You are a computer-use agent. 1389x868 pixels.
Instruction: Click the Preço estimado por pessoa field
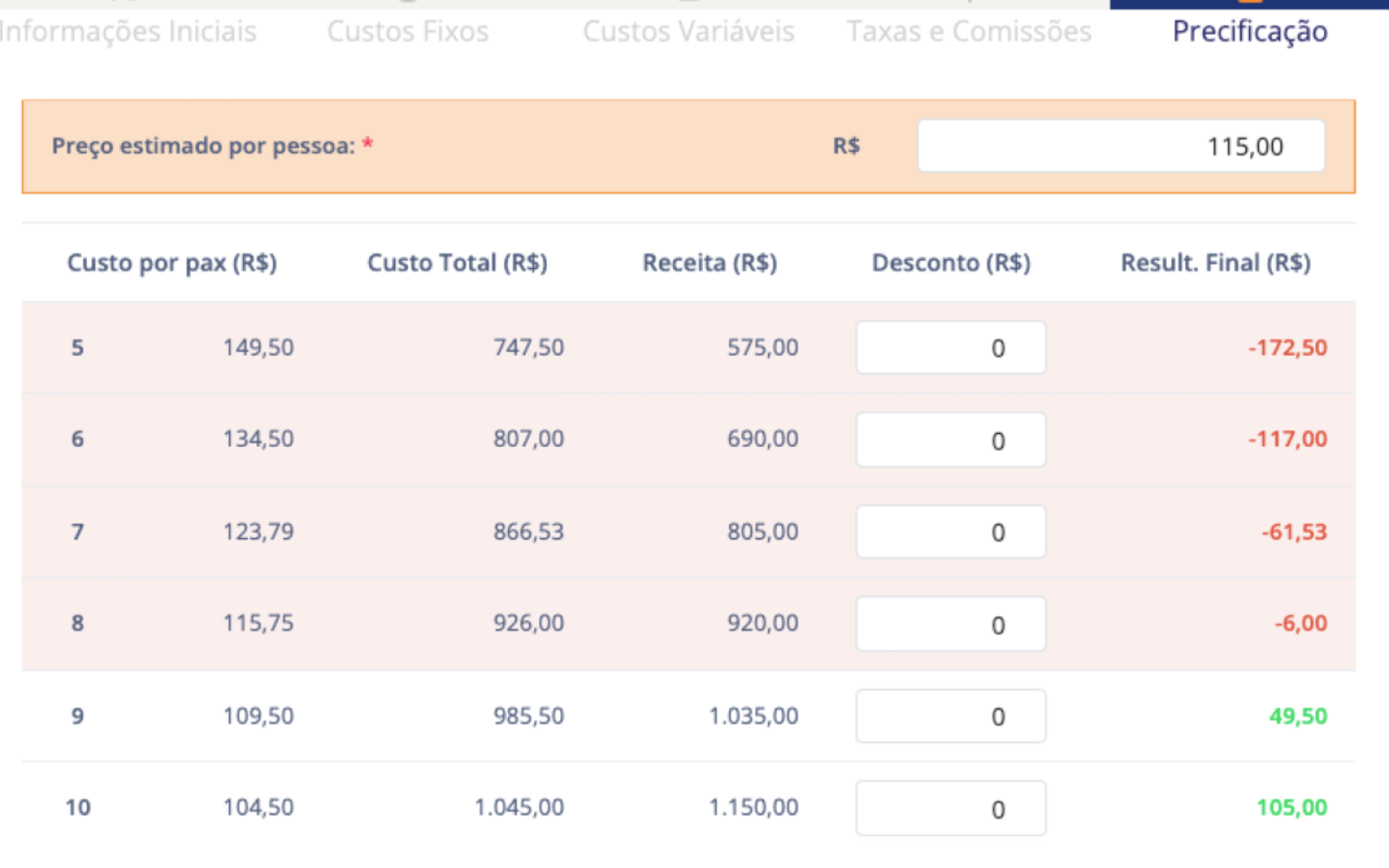pos(1120,146)
